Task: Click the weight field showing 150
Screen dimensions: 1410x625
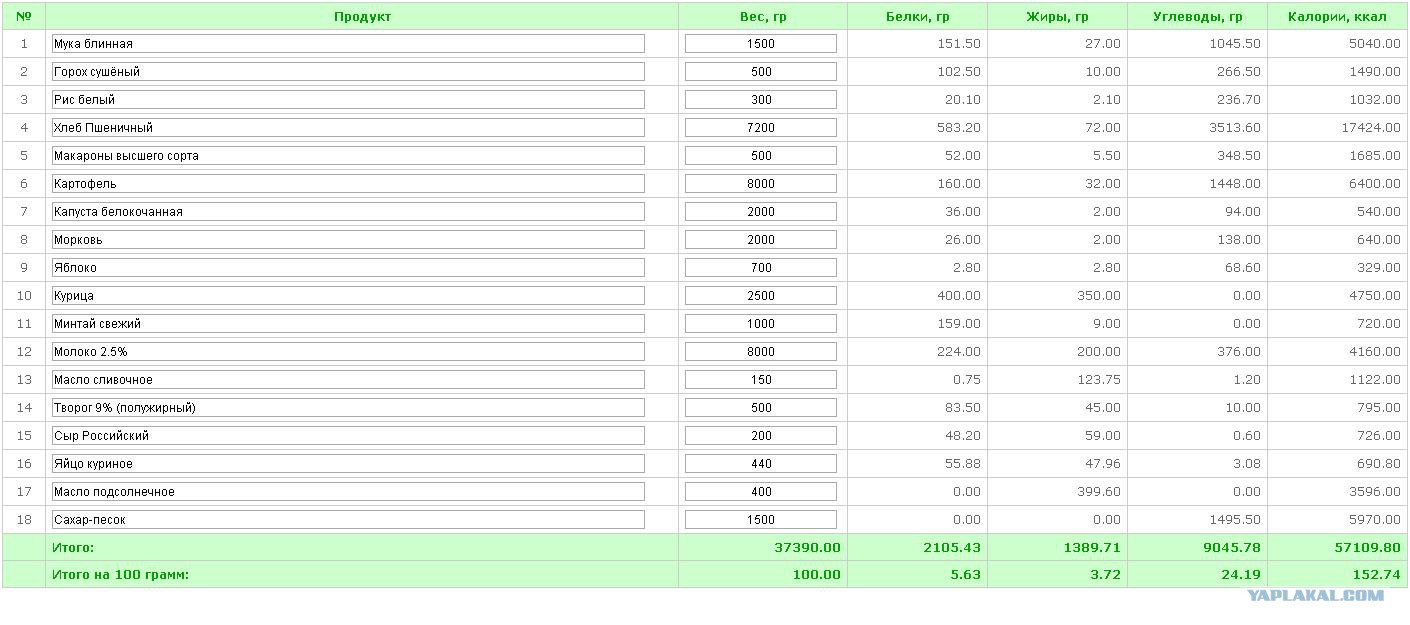Action: (761, 380)
